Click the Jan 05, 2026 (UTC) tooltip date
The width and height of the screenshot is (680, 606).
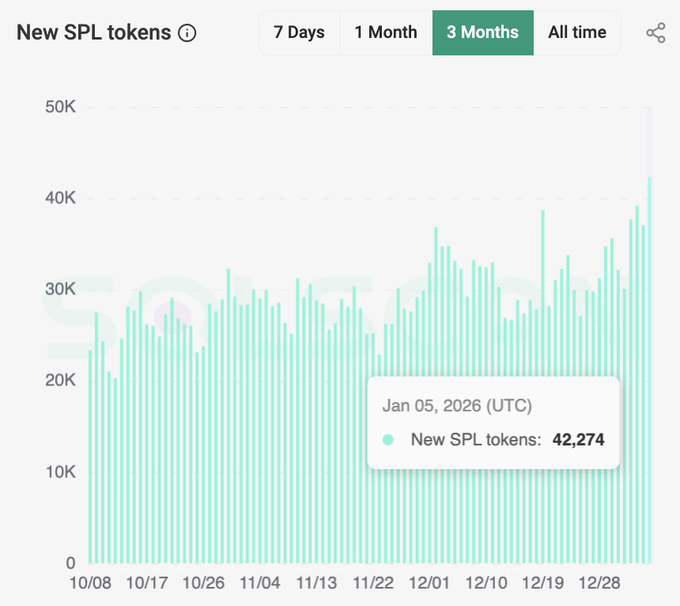click(x=457, y=405)
